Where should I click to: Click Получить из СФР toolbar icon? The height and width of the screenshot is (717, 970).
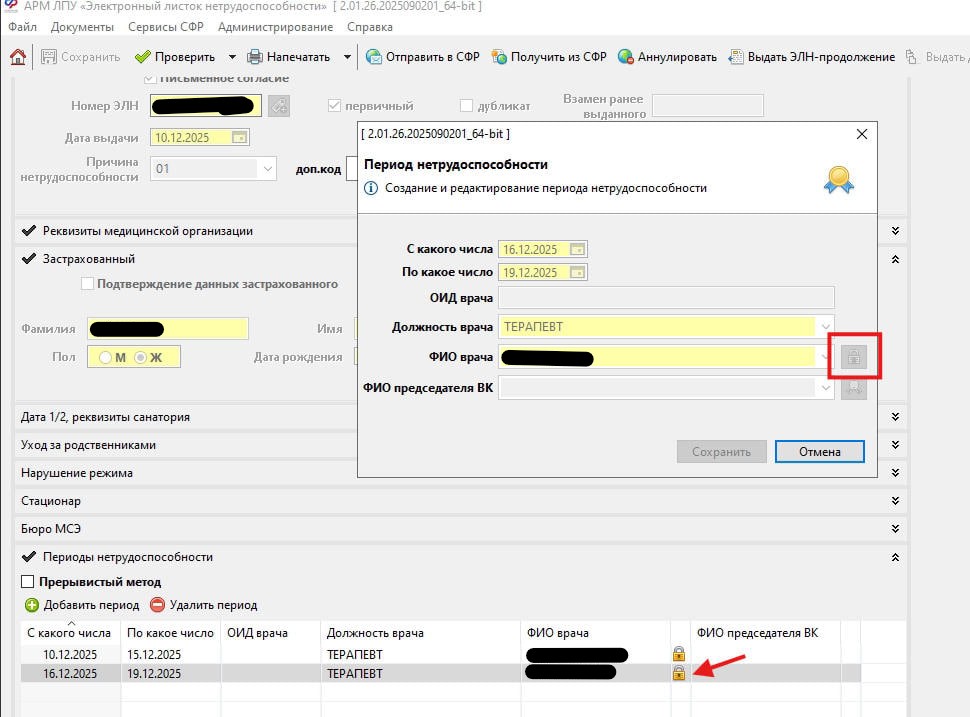[x=498, y=57]
